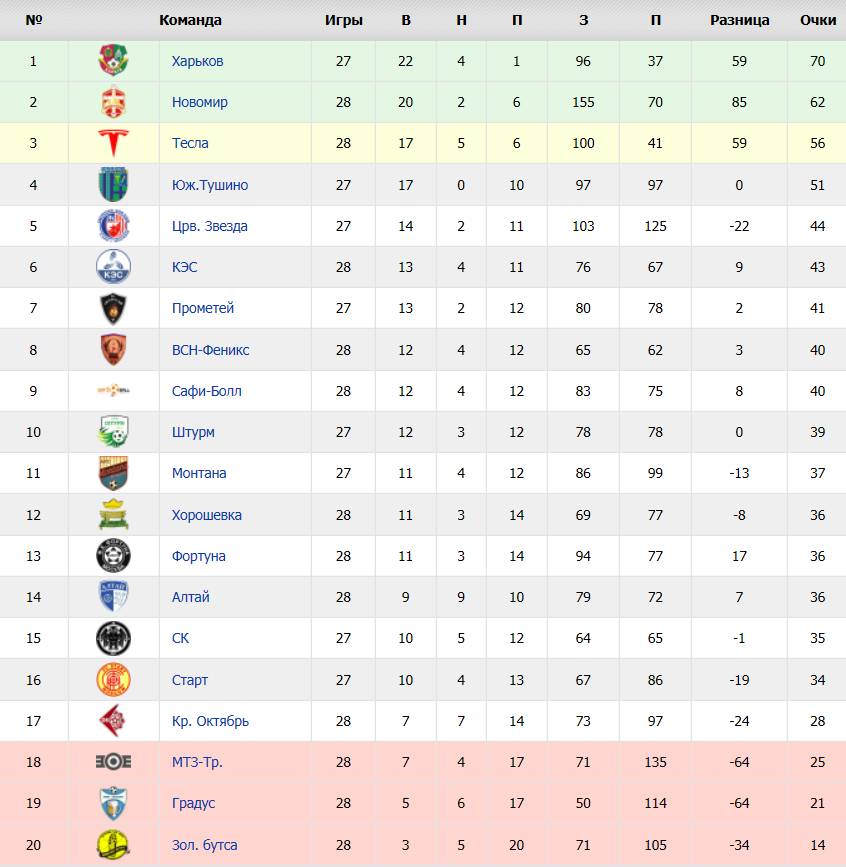Click the Разница column header
Image resolution: width=846 pixels, height=867 pixels.
click(x=739, y=20)
